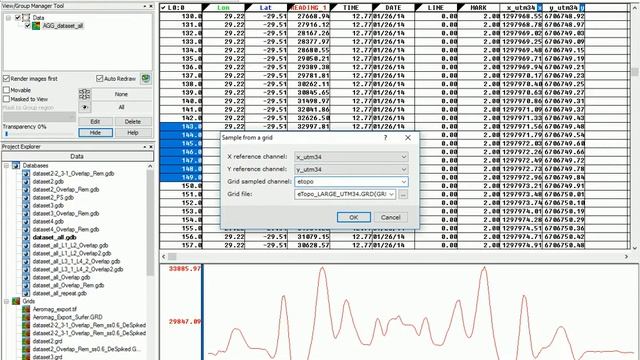This screenshot has width=640, height=360.
Task: Click the Edit button
Action: pyautogui.click(x=96, y=122)
